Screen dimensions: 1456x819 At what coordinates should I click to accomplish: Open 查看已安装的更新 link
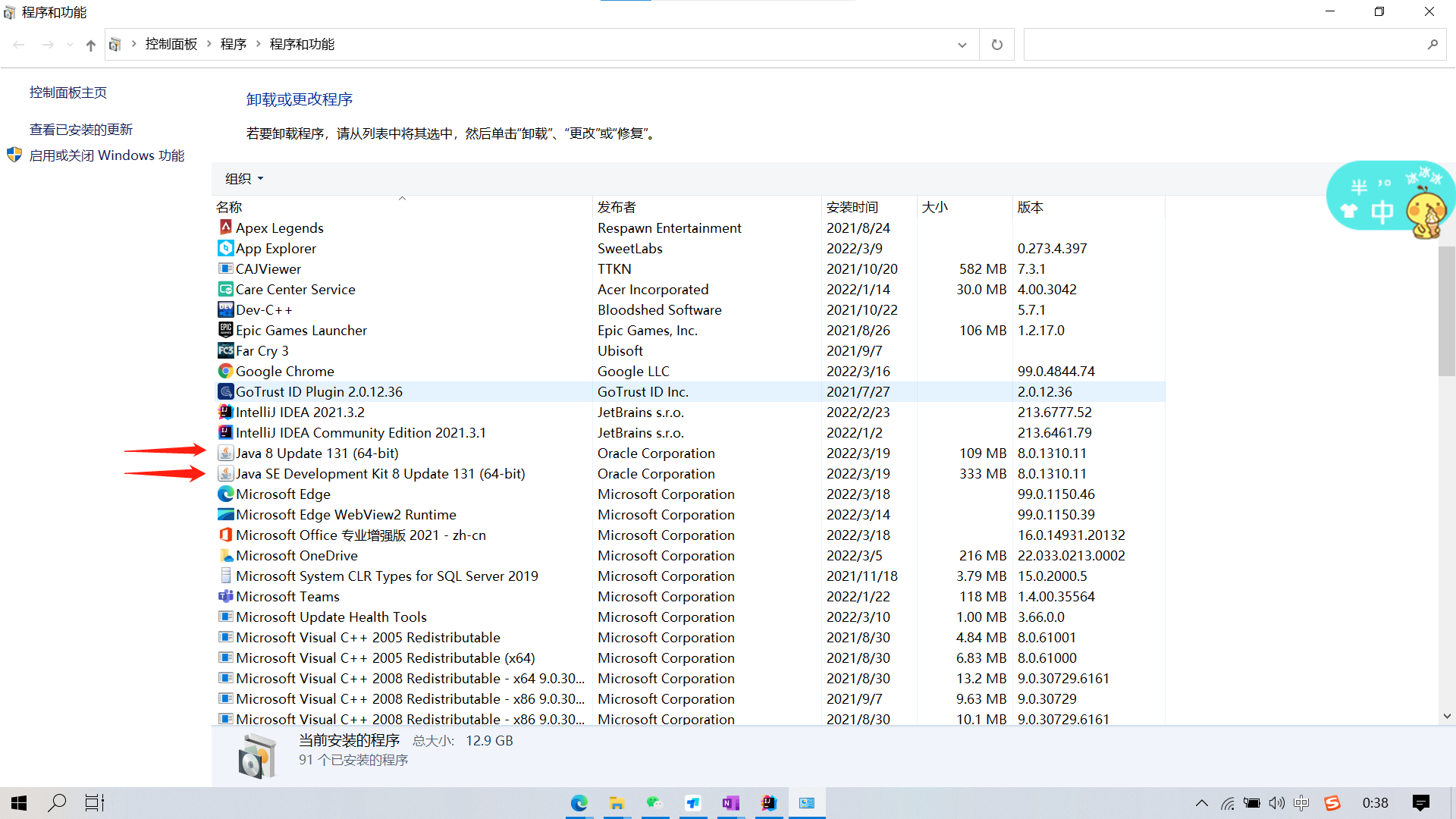(81, 130)
